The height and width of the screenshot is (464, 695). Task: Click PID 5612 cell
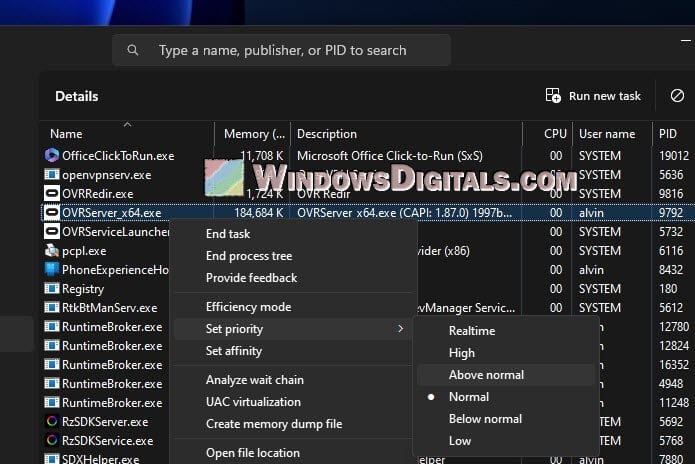(671, 308)
